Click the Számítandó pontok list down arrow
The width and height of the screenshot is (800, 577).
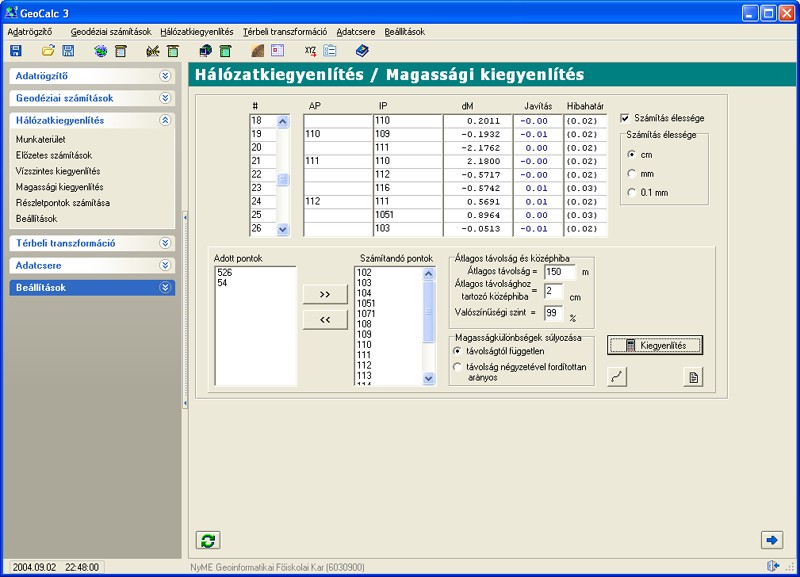click(x=429, y=379)
